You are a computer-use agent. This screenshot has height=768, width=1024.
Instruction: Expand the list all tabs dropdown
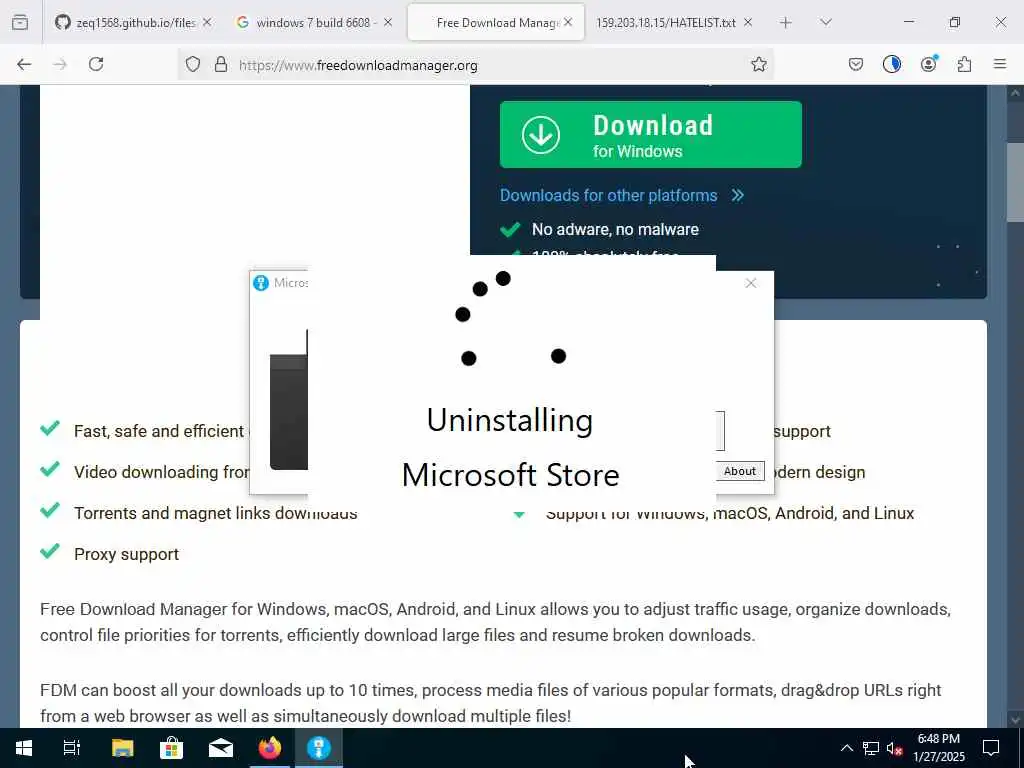(x=826, y=22)
